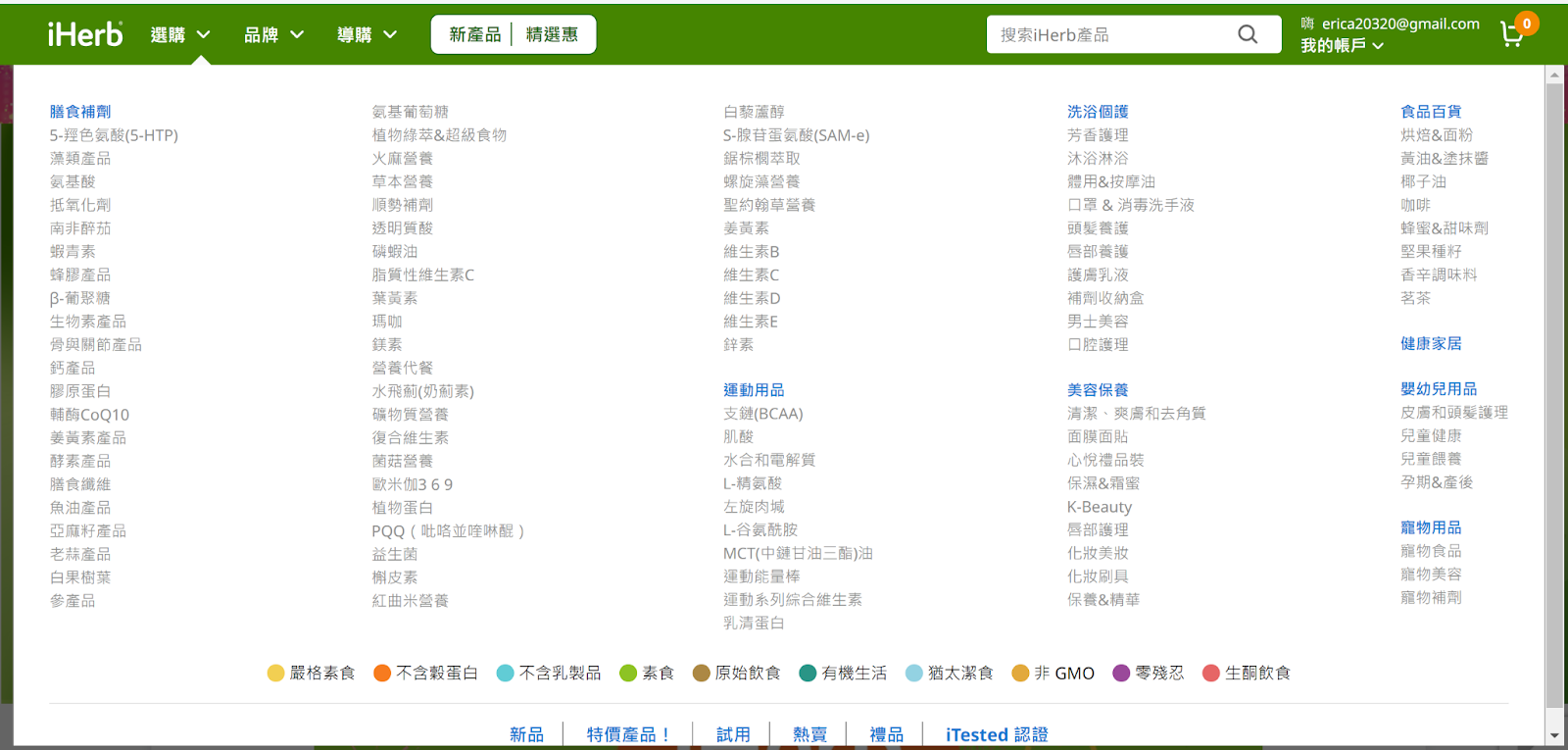Image resolution: width=1568 pixels, height=750 pixels.
Task: Open the 膳食補劑 category heading
Action: click(80, 112)
